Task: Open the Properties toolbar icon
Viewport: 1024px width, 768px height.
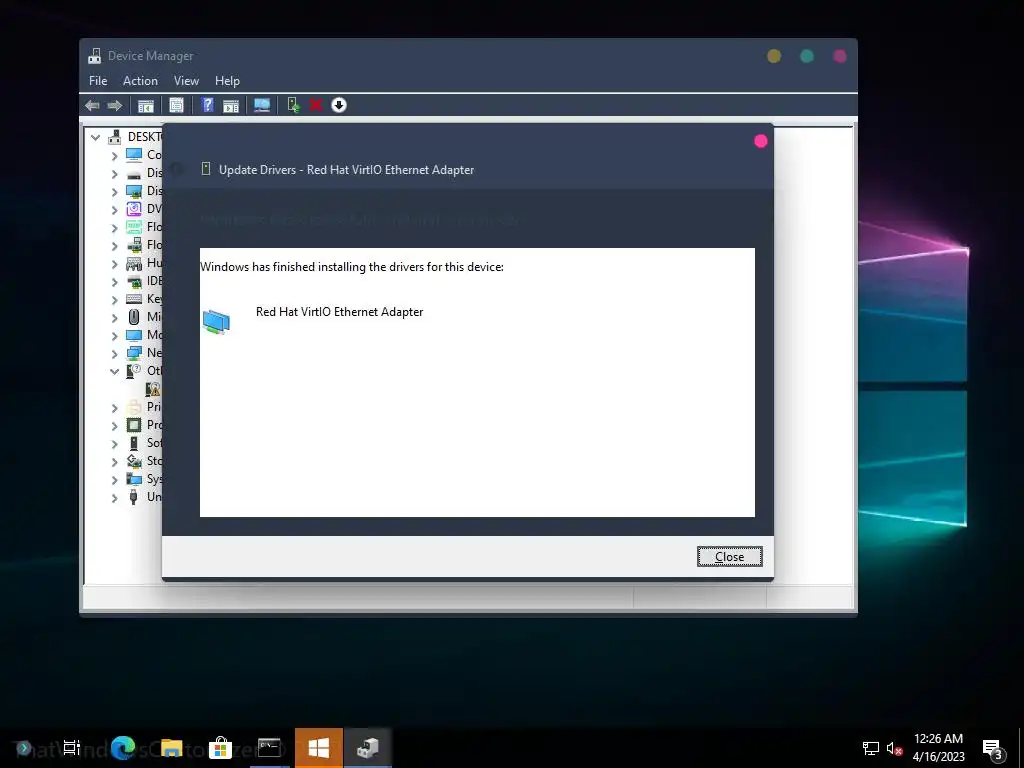Action: [176, 105]
